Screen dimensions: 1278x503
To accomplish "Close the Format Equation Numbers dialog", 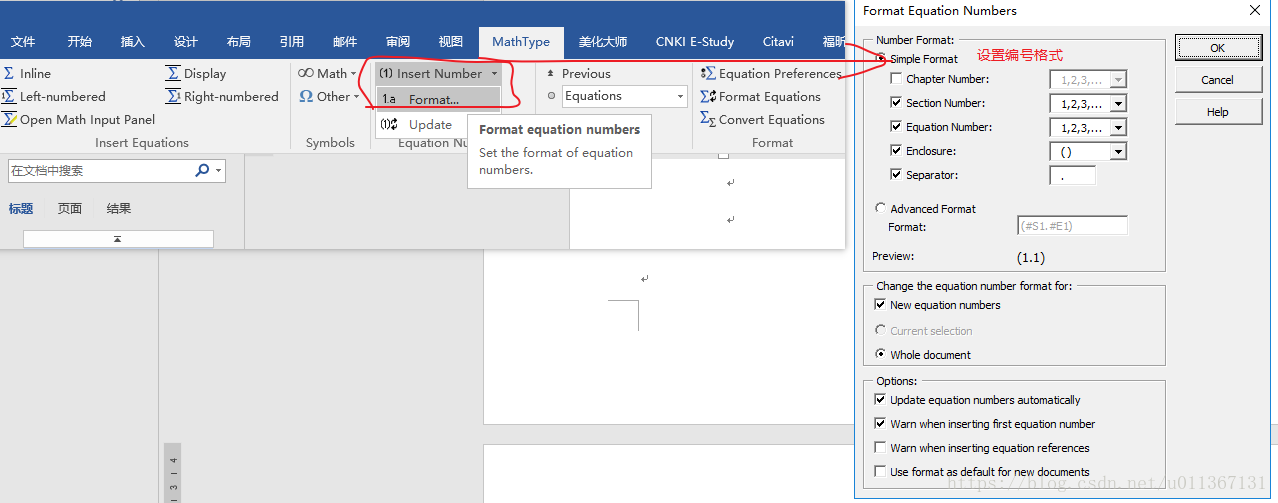I will pyautogui.click(x=1255, y=10).
